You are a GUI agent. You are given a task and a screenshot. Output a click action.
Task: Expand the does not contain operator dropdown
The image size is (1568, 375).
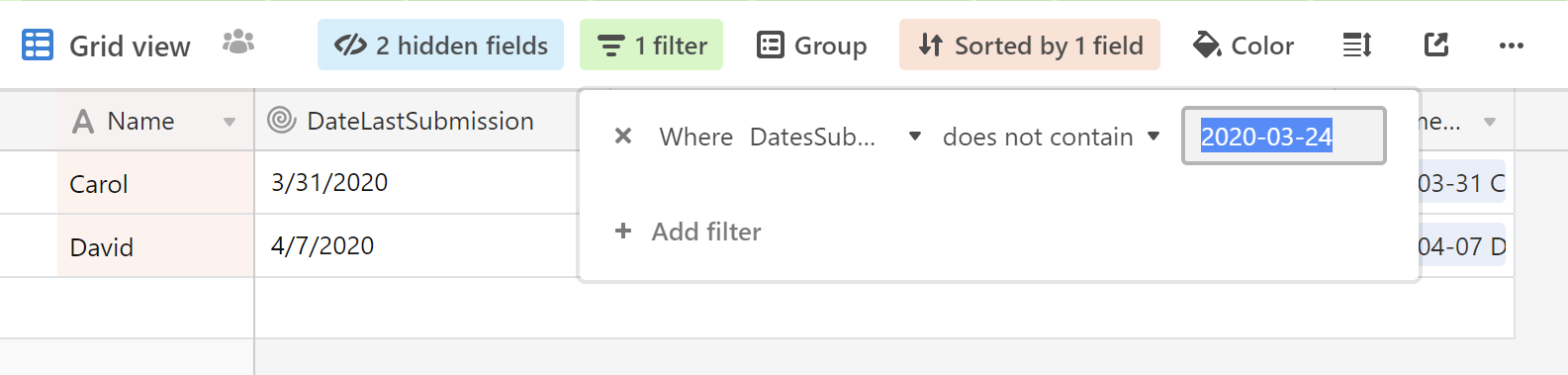pyautogui.click(x=1051, y=137)
